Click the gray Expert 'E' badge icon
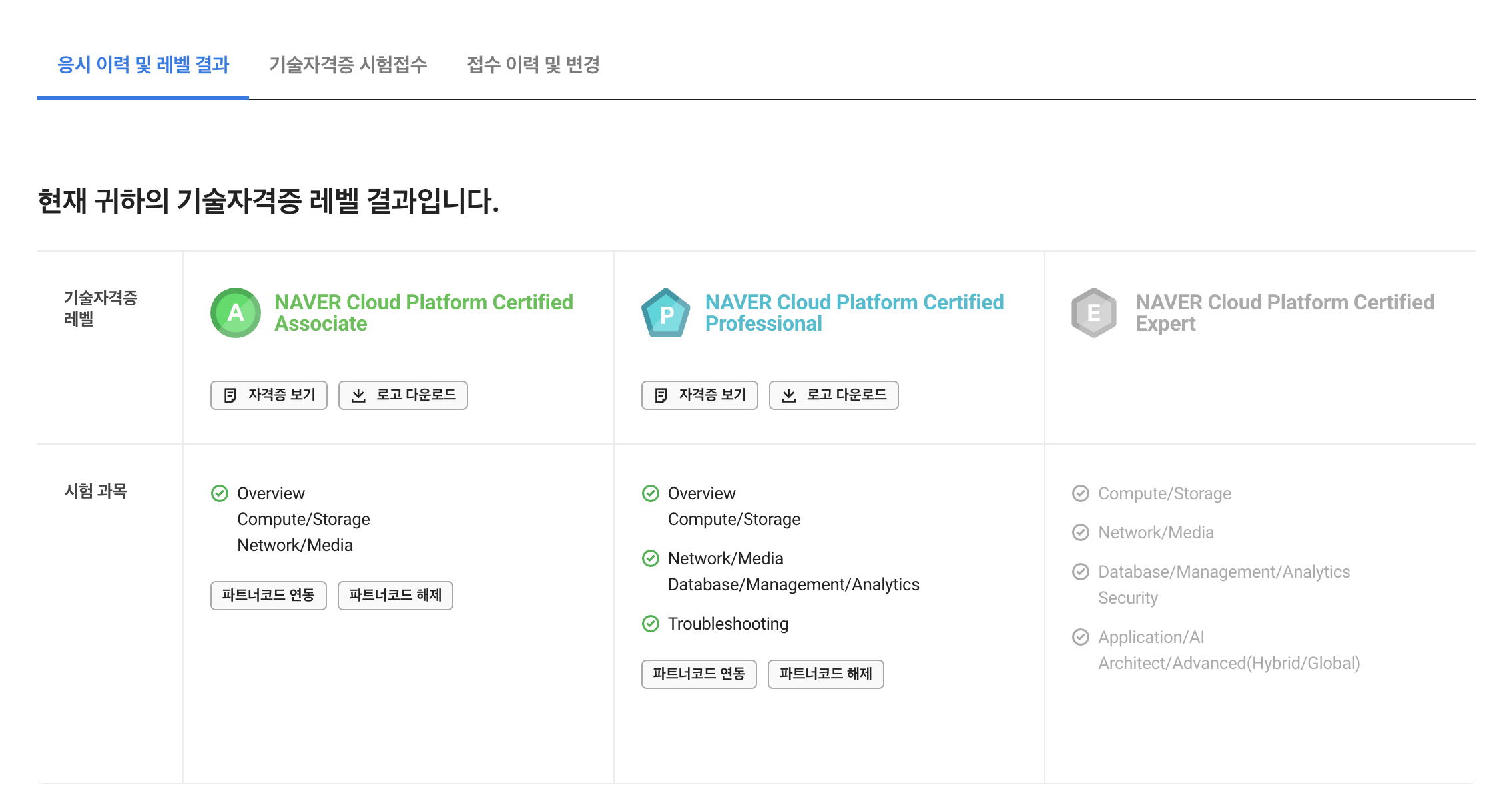The width and height of the screenshot is (1505, 812). (x=1094, y=313)
